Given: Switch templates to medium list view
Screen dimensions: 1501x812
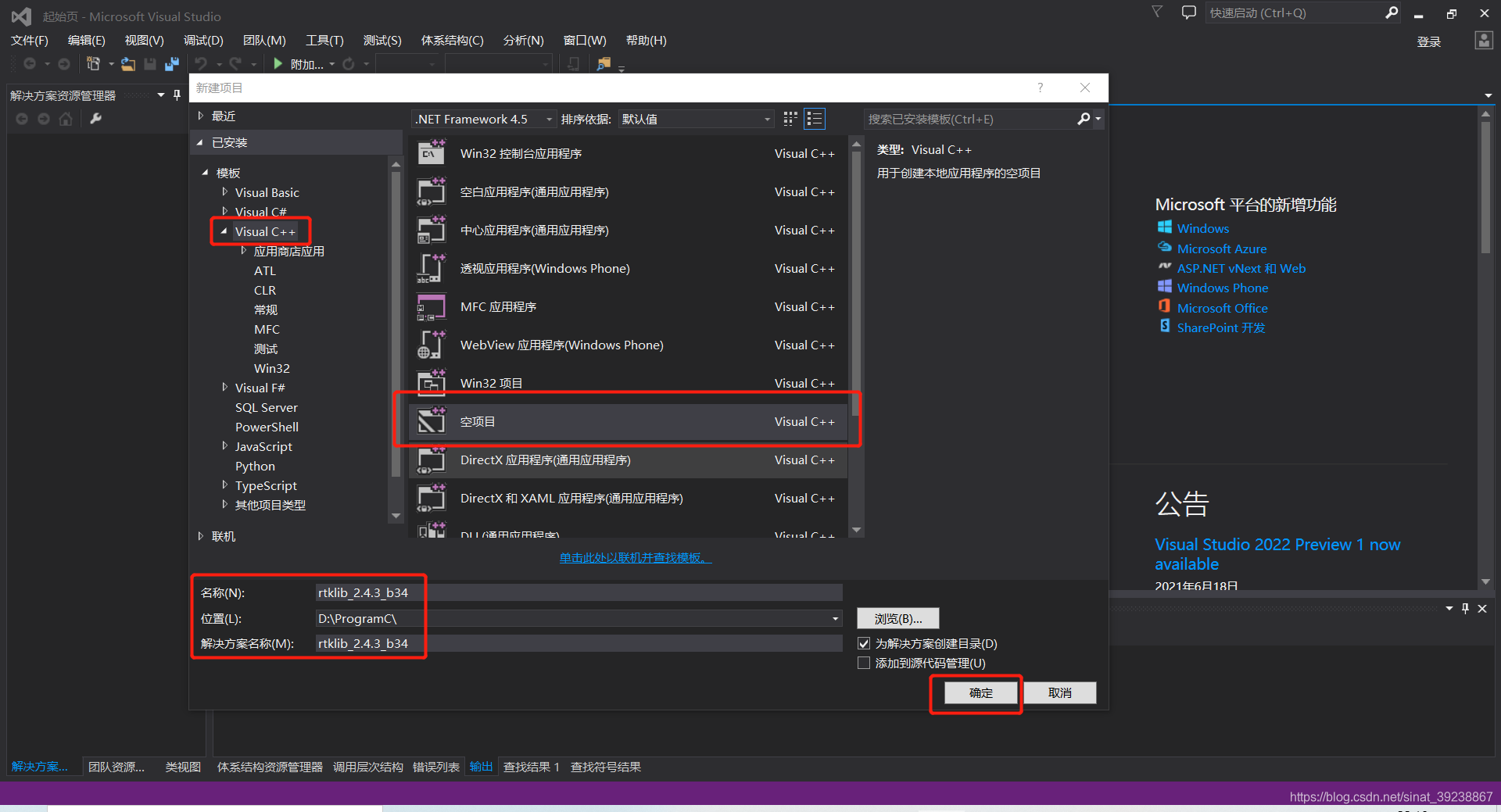Looking at the screenshot, I should coord(815,119).
